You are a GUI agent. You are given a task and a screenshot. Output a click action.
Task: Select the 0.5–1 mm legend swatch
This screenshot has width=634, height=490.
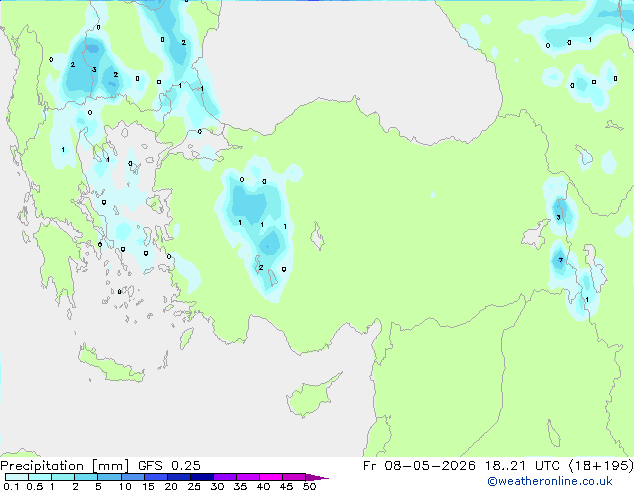(40, 477)
